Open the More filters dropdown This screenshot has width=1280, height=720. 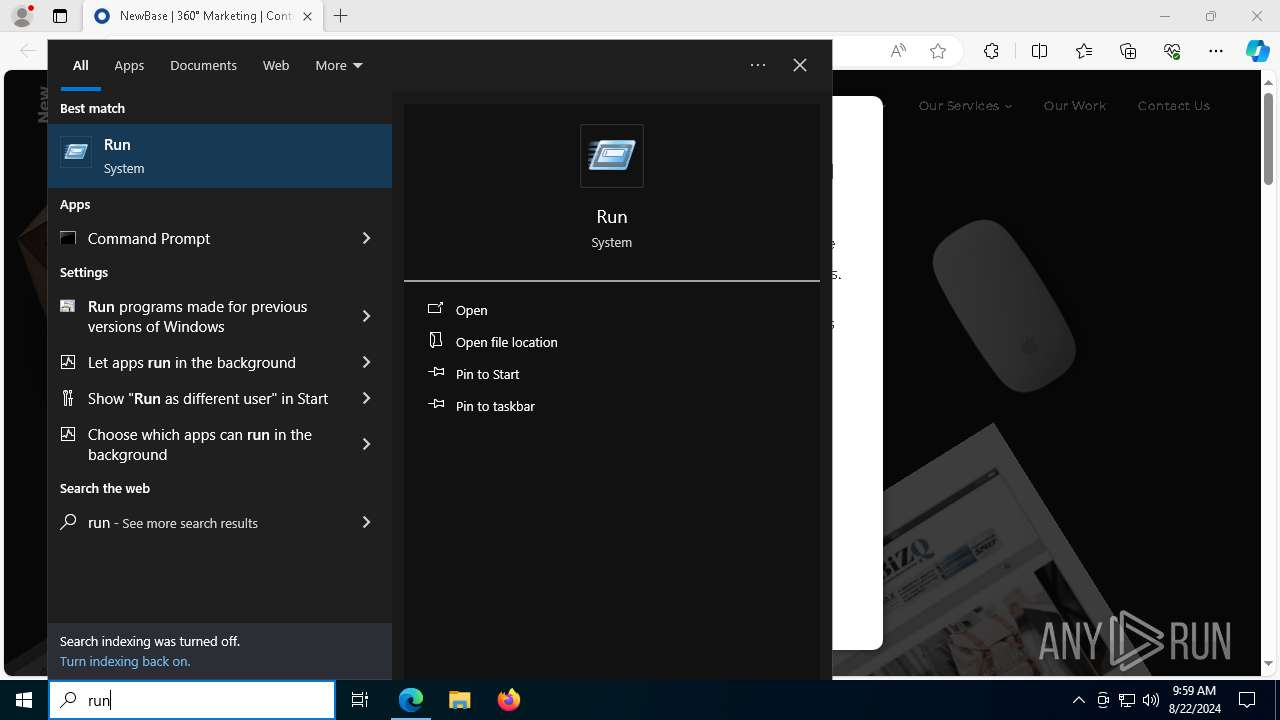[339, 65]
